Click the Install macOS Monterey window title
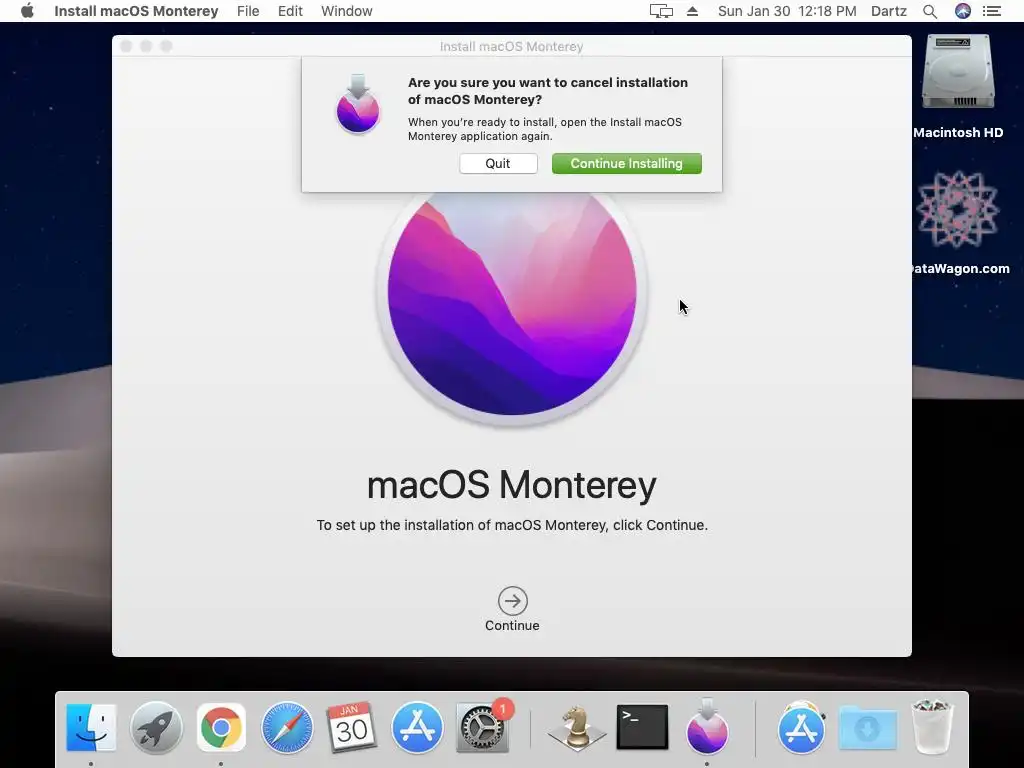The width and height of the screenshot is (1024, 768). tap(511, 46)
